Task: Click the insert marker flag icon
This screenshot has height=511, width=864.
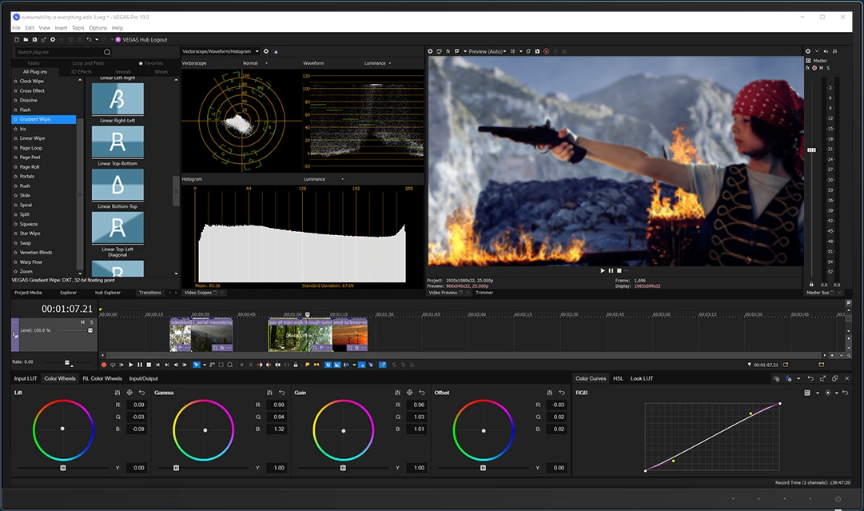Action: tap(307, 365)
